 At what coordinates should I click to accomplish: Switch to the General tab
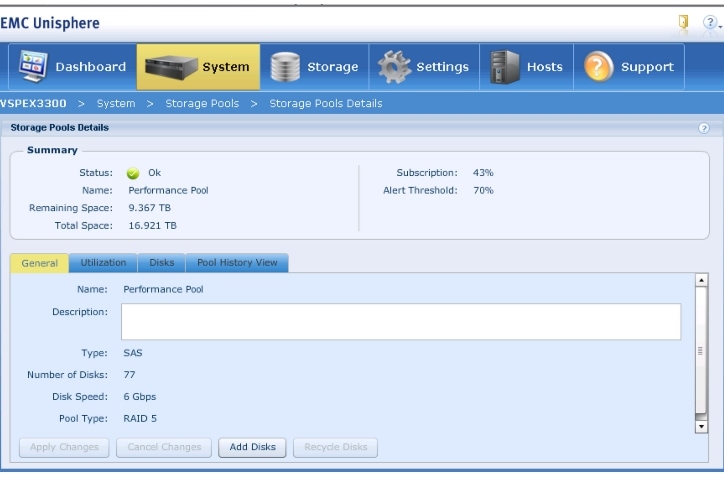coord(40,263)
